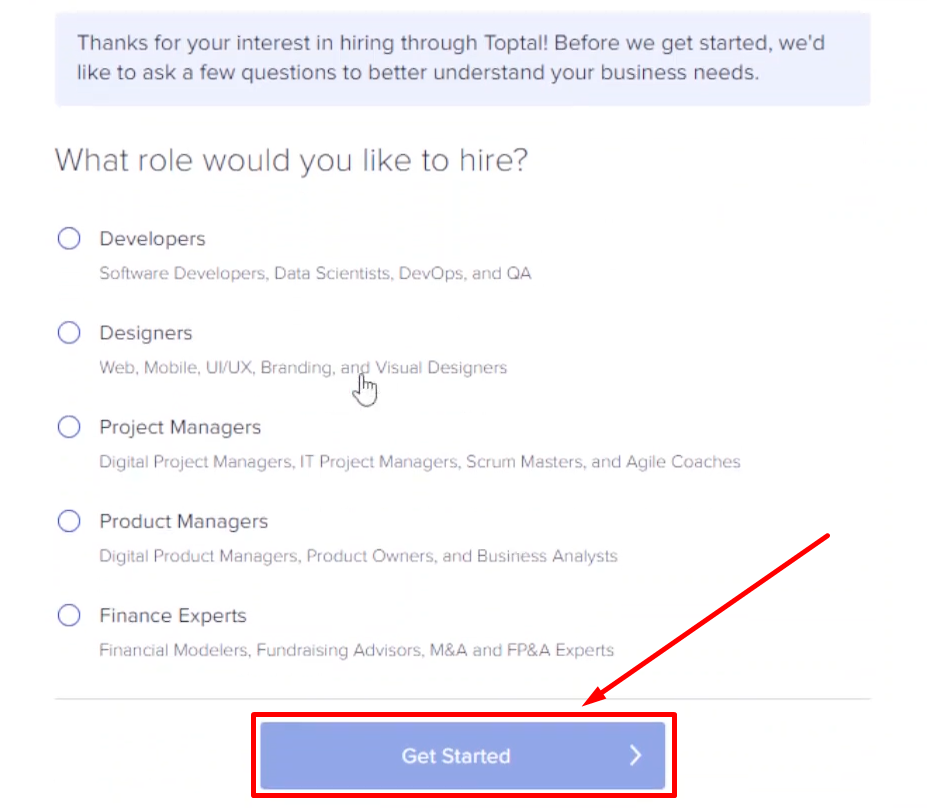Click the Product Managers role label
Image resolution: width=927 pixels, height=808 pixels.
(x=183, y=520)
